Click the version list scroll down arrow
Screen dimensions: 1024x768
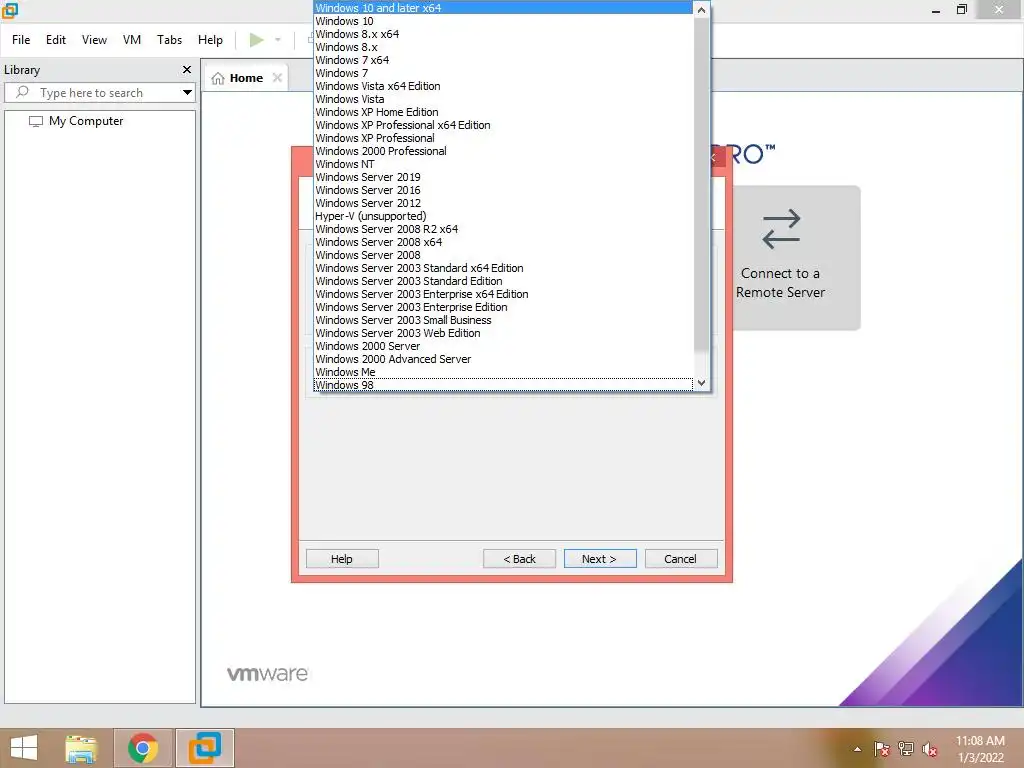point(701,383)
